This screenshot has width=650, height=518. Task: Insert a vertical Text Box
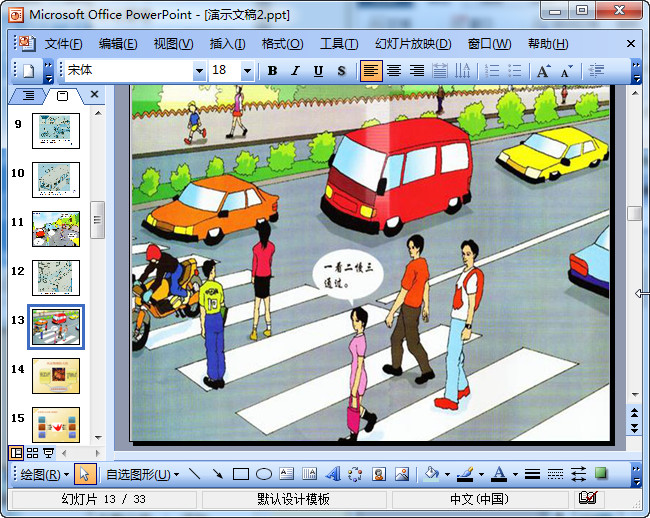(309, 474)
